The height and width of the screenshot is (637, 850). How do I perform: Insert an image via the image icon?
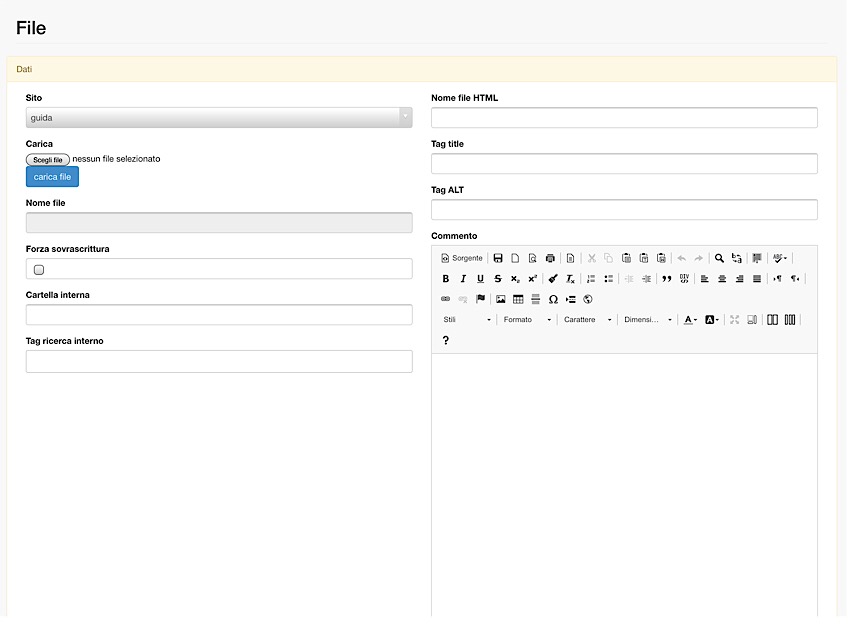pos(501,299)
